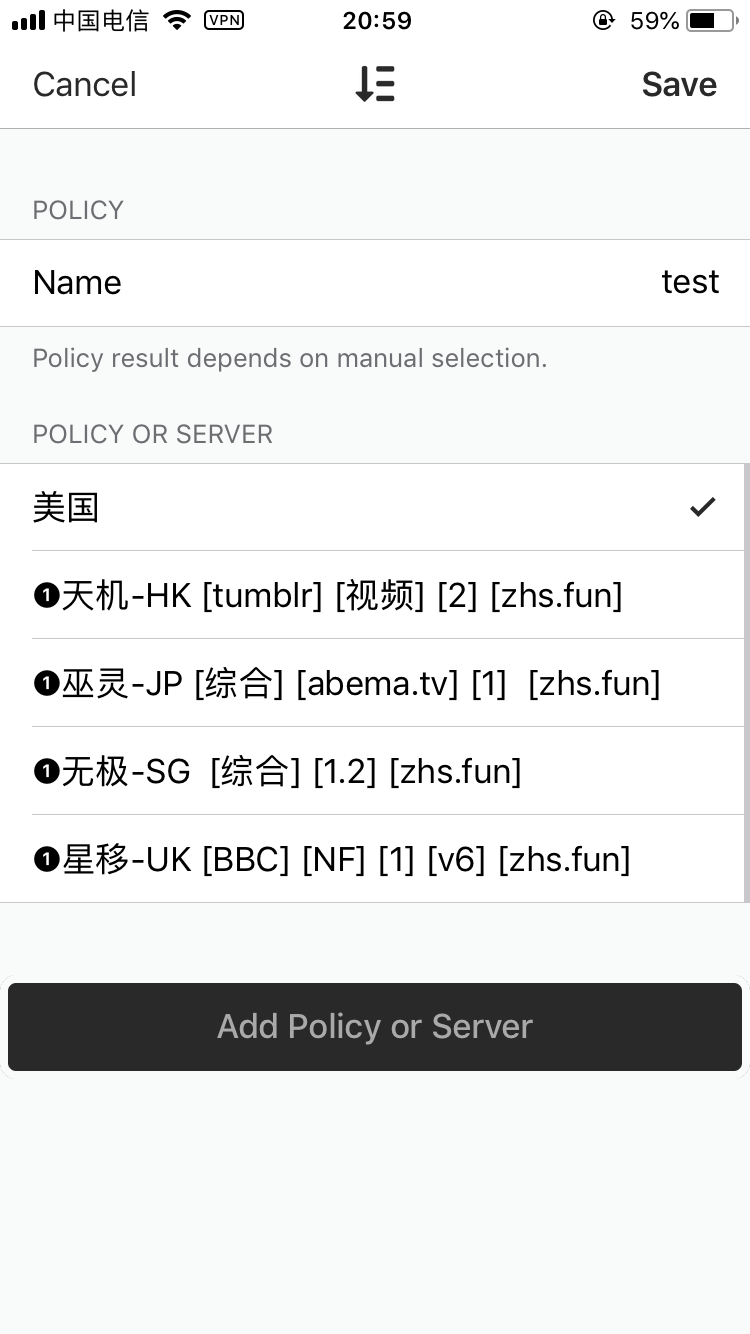
Task: Select 巫灵-JP [abema.tv] server
Action: tap(360, 684)
